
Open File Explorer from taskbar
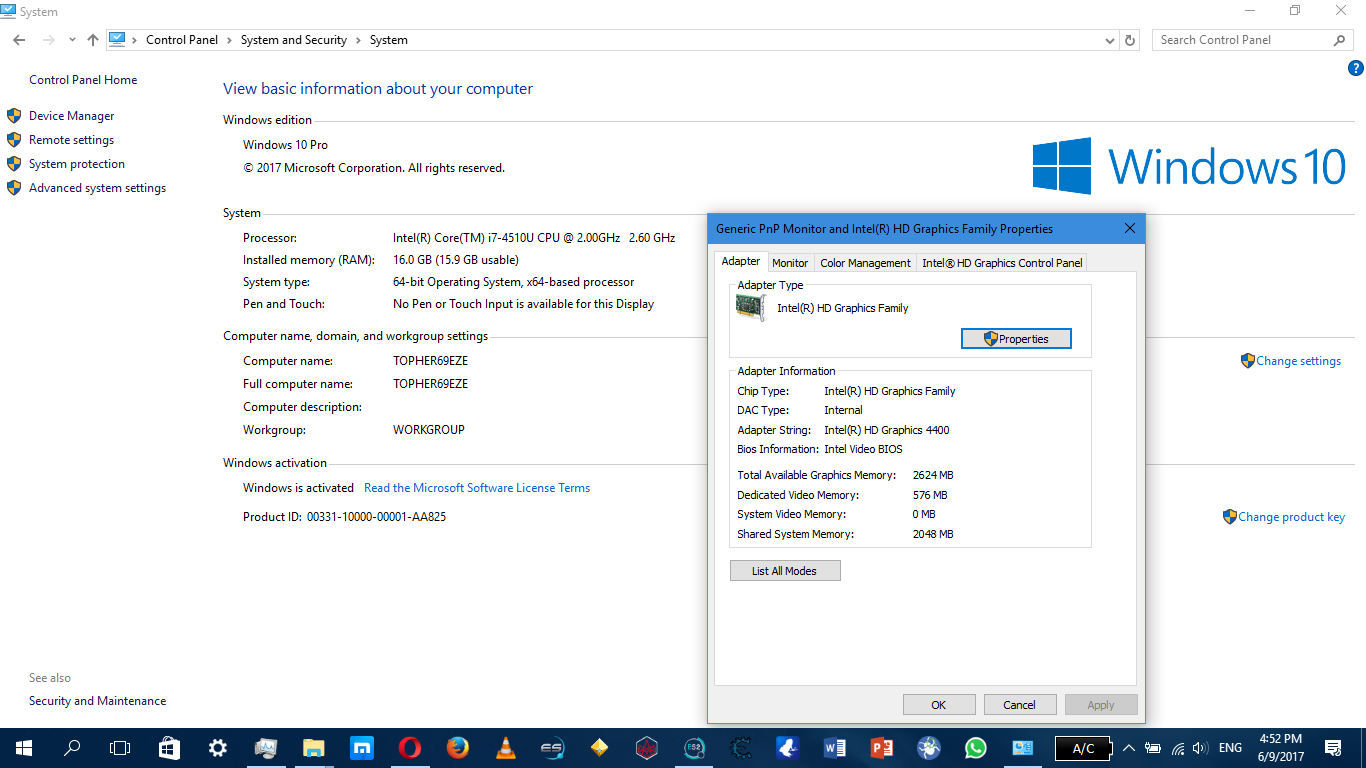(314, 748)
